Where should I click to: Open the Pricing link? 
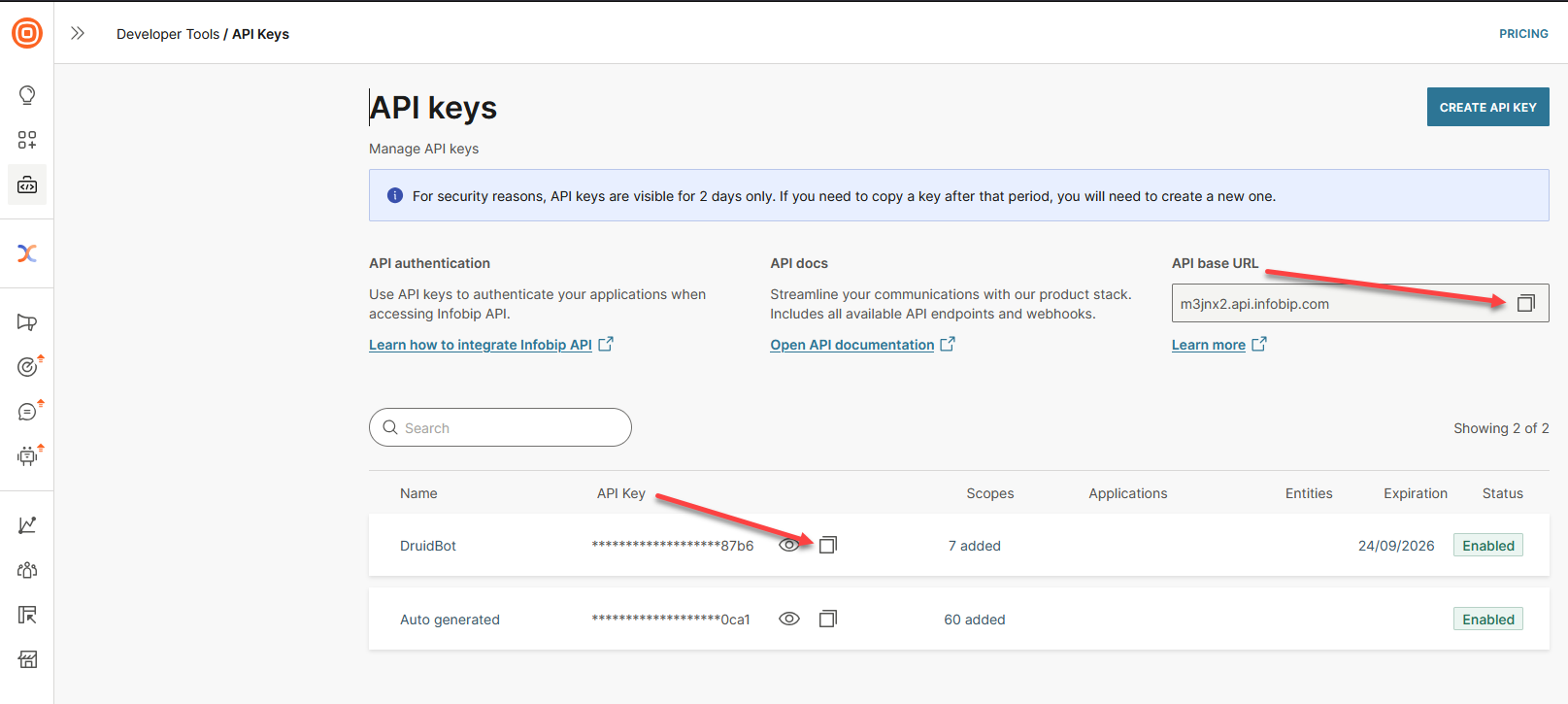pos(1522,34)
